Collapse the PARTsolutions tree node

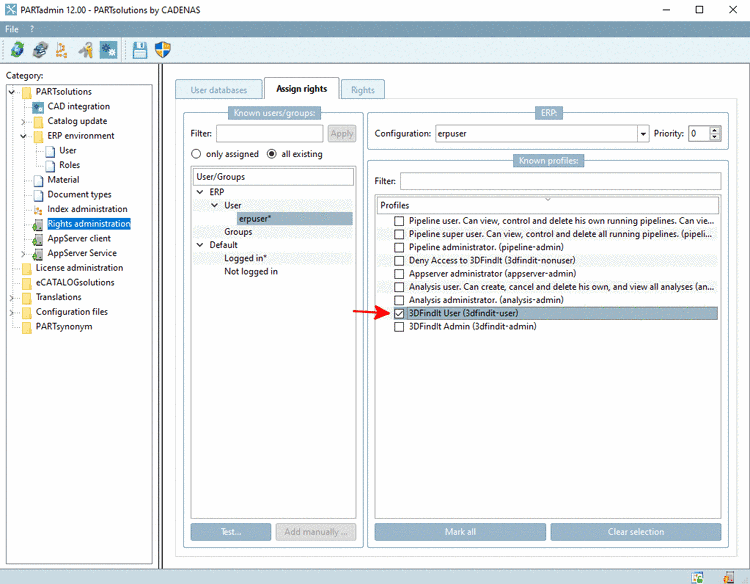pos(11,92)
